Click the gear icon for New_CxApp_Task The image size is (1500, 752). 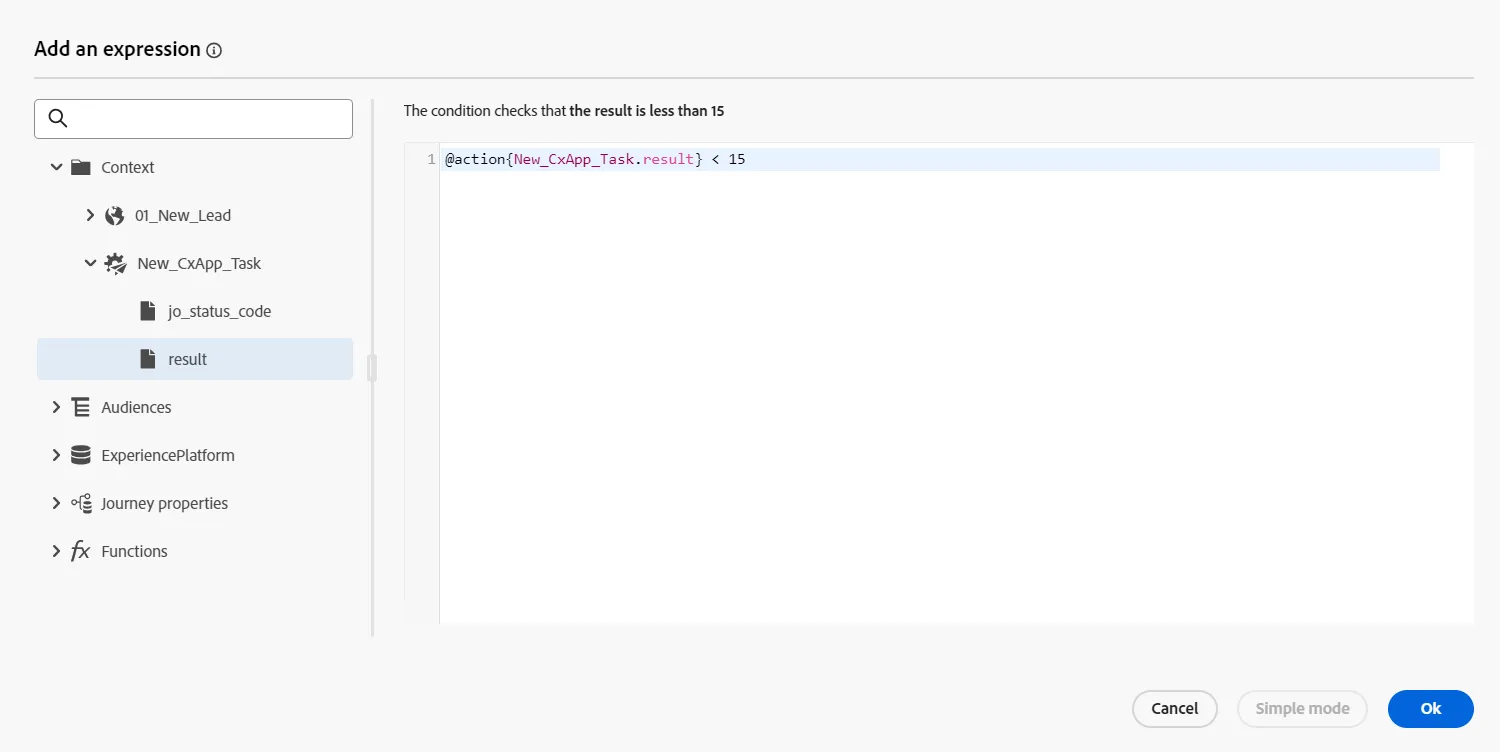point(116,263)
